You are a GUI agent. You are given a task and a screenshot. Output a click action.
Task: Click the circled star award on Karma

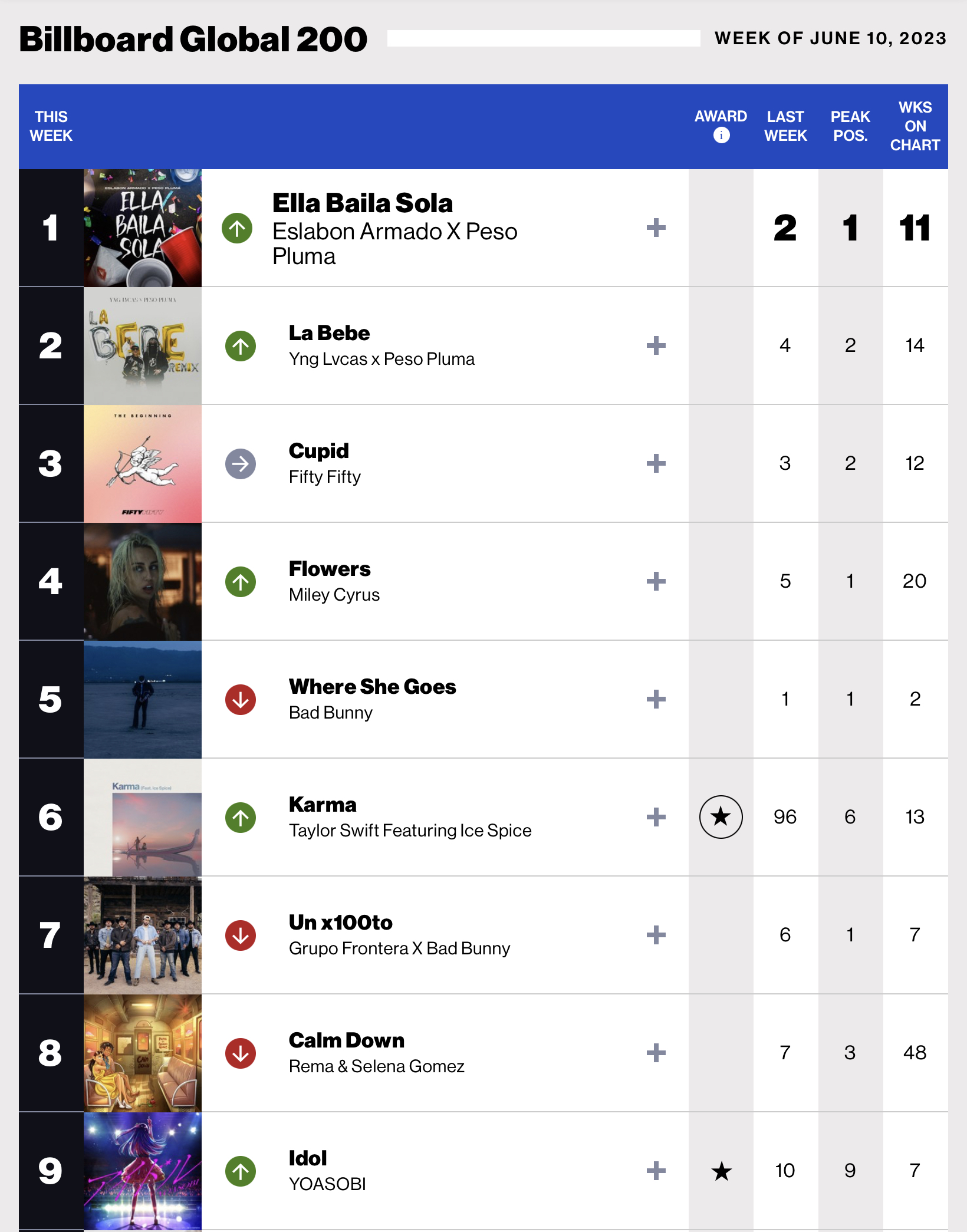(721, 817)
